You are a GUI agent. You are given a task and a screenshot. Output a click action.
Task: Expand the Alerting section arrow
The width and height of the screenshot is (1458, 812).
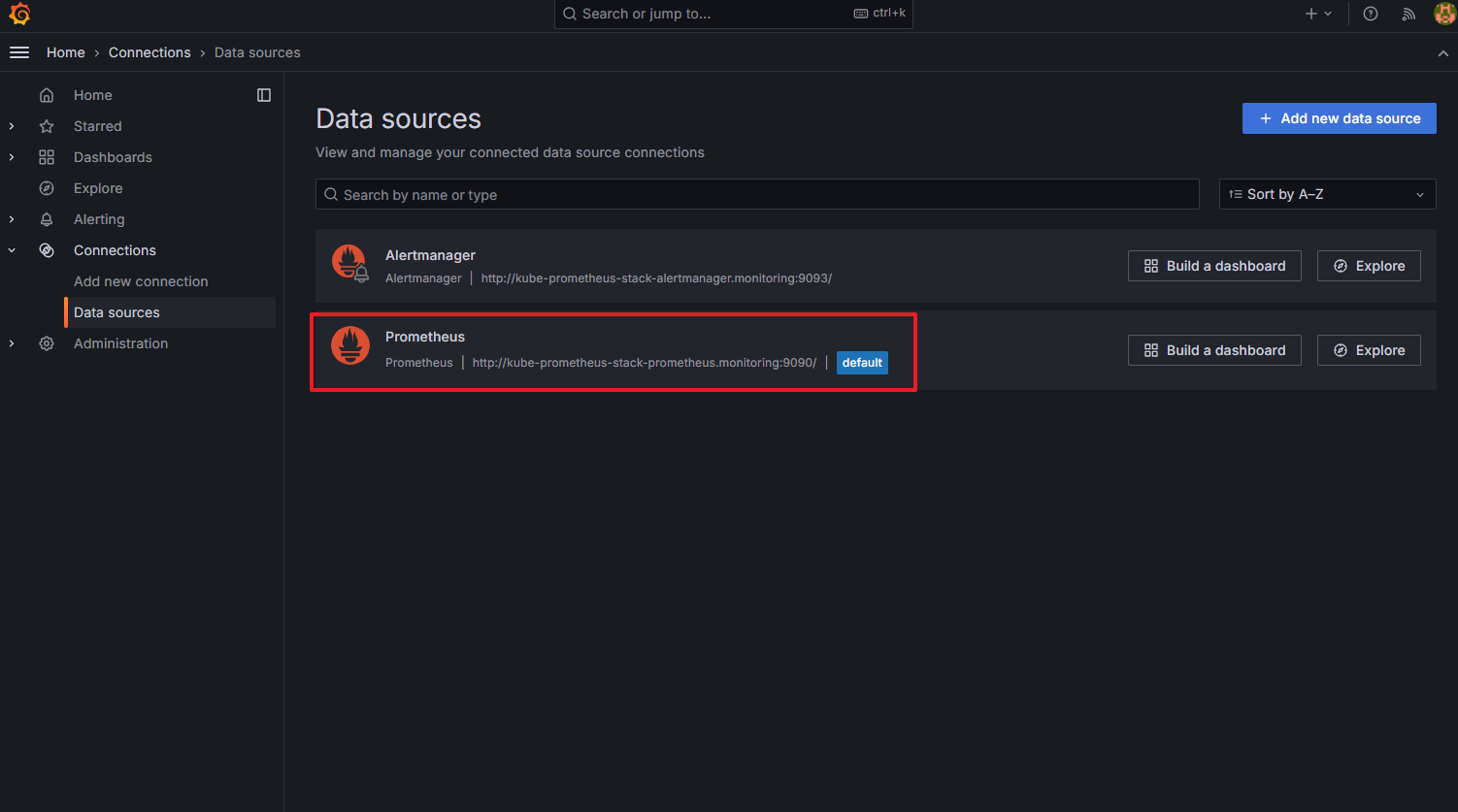pos(12,219)
